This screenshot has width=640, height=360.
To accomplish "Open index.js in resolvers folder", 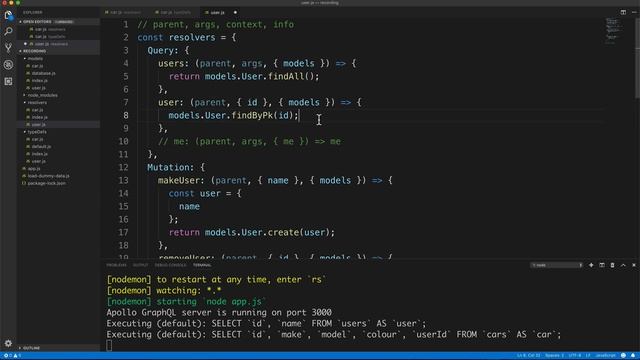I will [x=39, y=117].
